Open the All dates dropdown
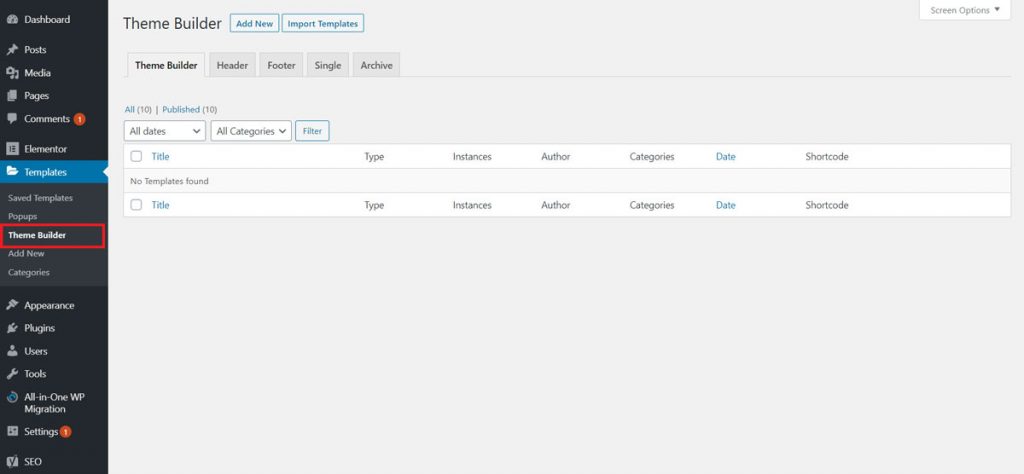This screenshot has height=474, width=1024. click(165, 131)
